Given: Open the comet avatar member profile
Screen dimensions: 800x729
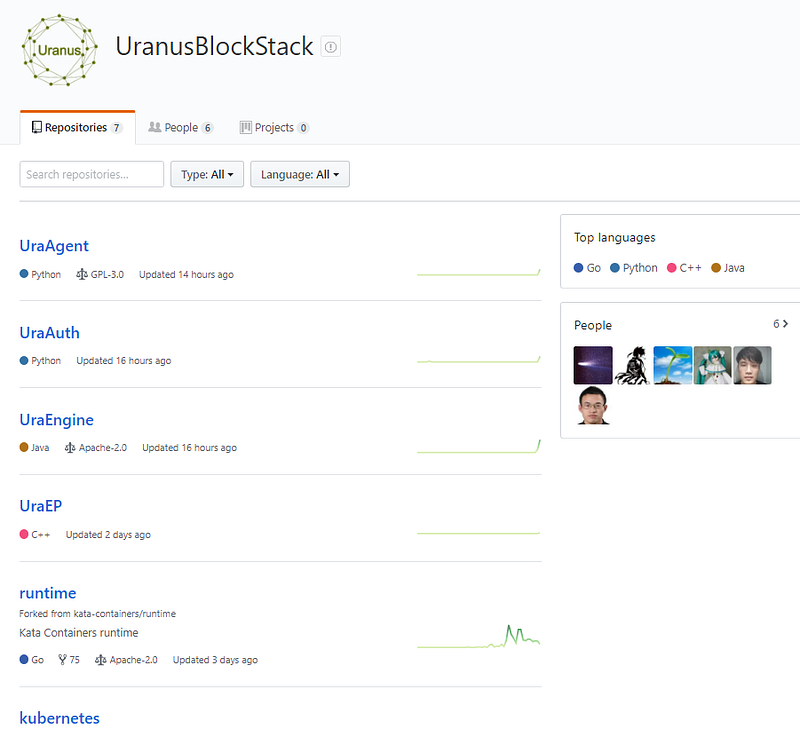Looking at the screenshot, I should tap(593, 365).
